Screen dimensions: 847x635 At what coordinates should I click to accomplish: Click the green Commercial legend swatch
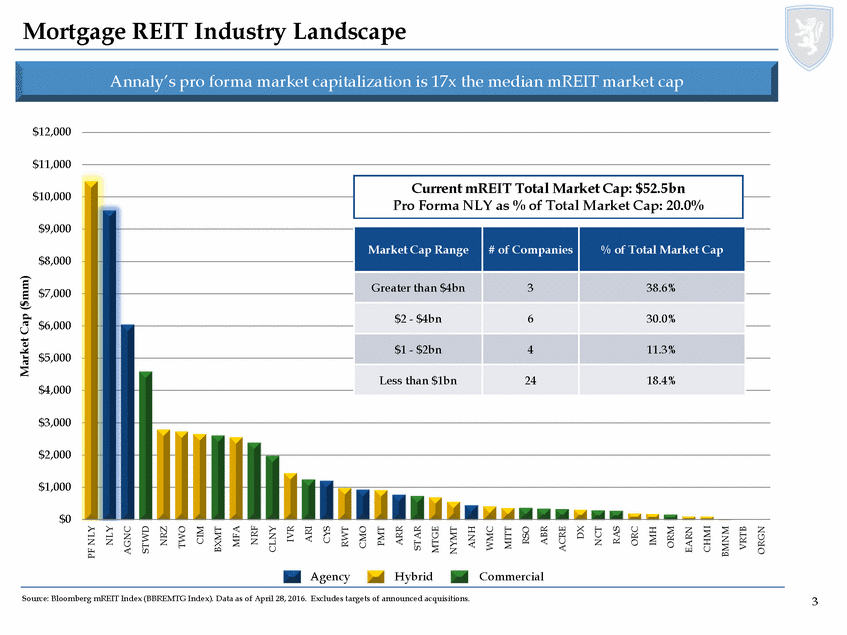[459, 576]
